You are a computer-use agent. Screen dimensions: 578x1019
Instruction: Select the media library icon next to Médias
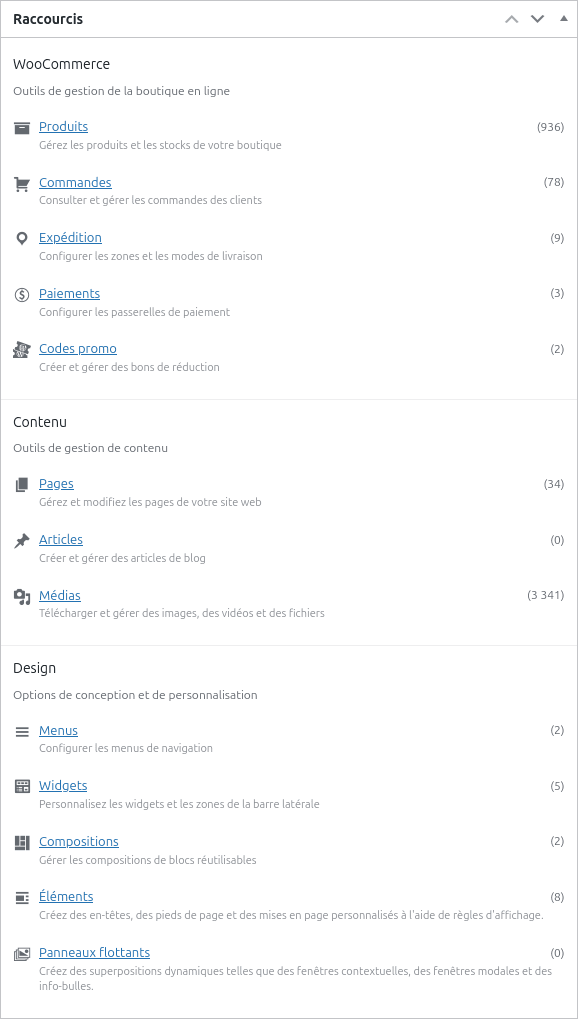click(21, 595)
